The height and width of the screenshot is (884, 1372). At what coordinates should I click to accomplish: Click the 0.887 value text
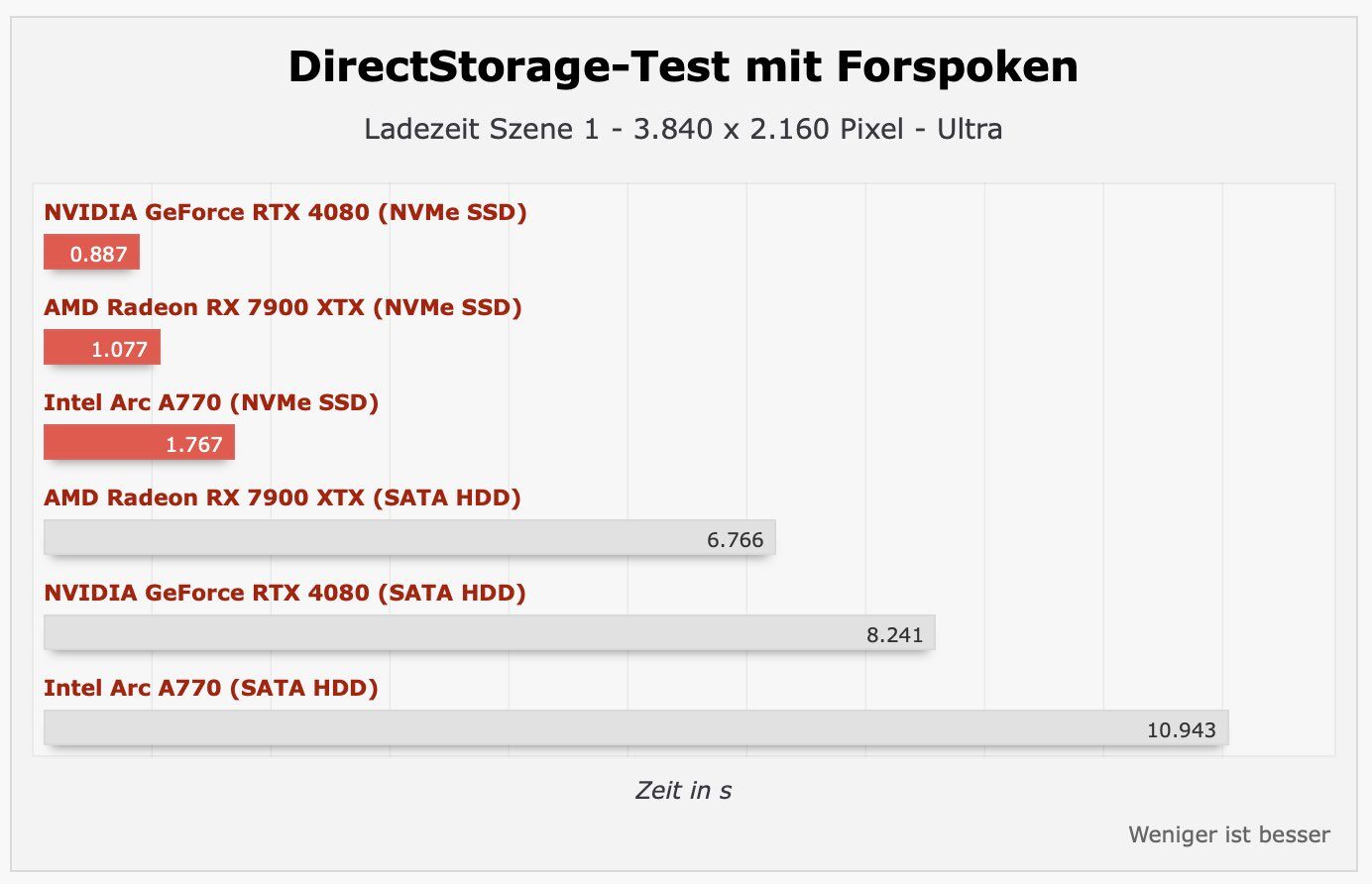click(x=98, y=254)
